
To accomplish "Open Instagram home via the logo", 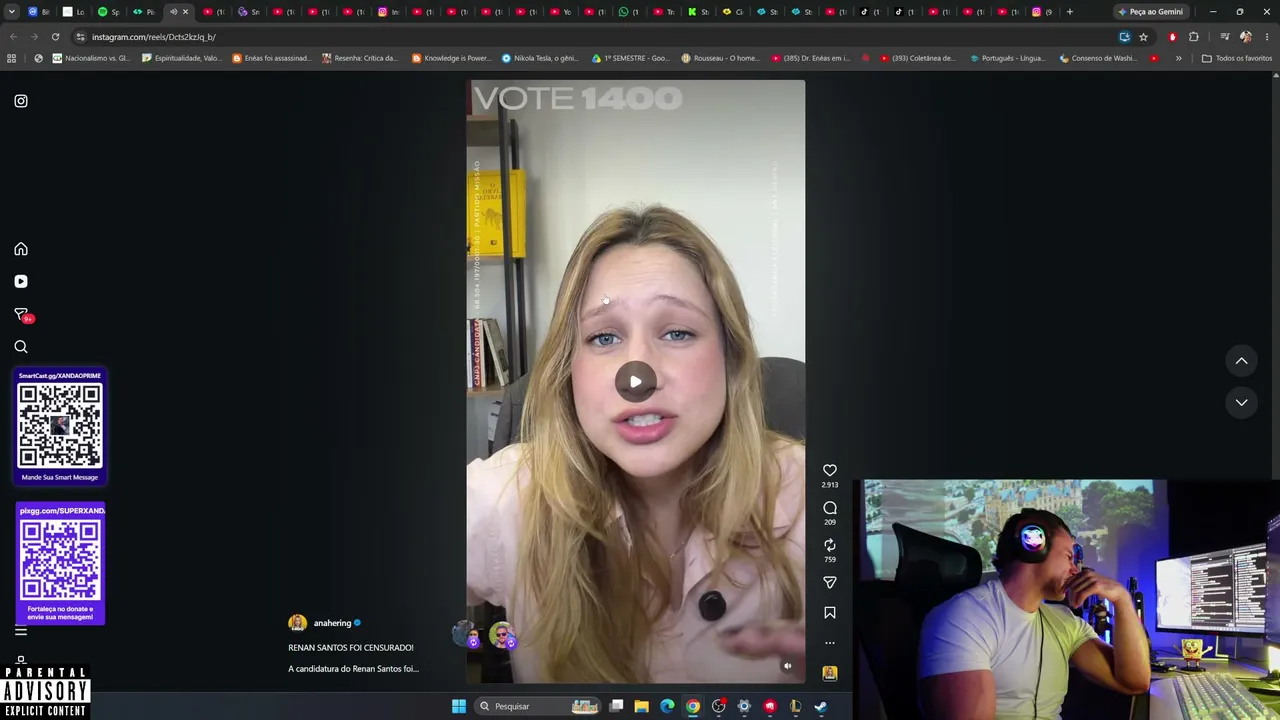I will 21,101.
